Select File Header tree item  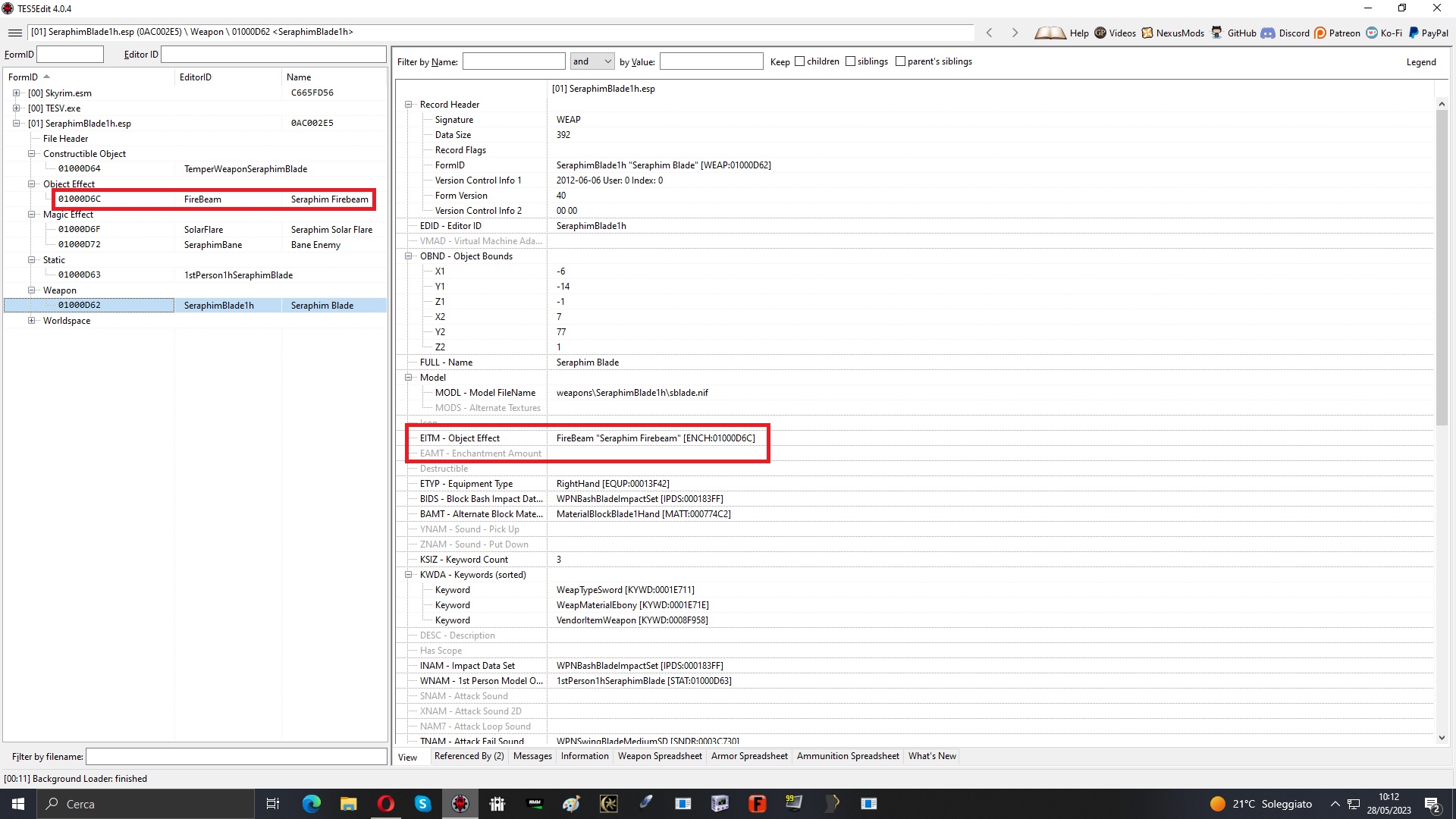[x=65, y=139]
